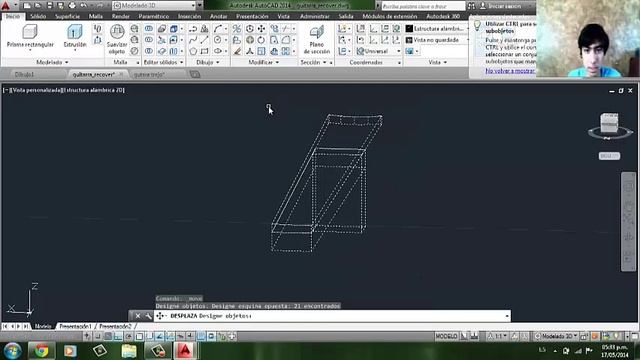Image resolution: width=640 pixels, height=360 pixels.
Task: Click the wrench customize icon in command line
Action: 148,316
